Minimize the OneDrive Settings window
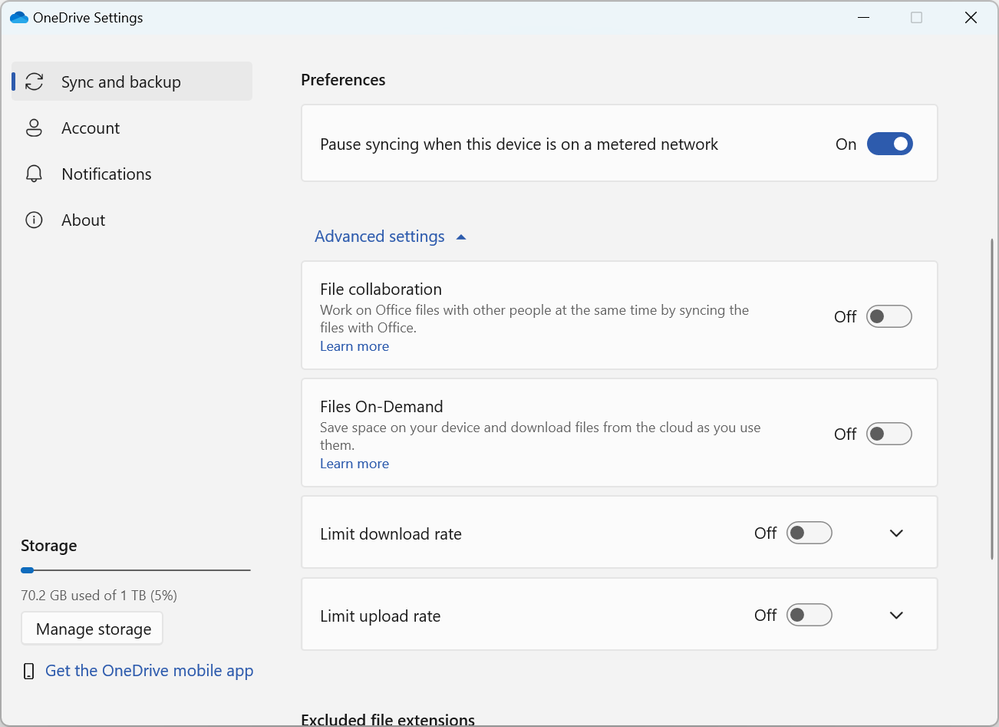The width and height of the screenshot is (999, 727). [863, 17]
